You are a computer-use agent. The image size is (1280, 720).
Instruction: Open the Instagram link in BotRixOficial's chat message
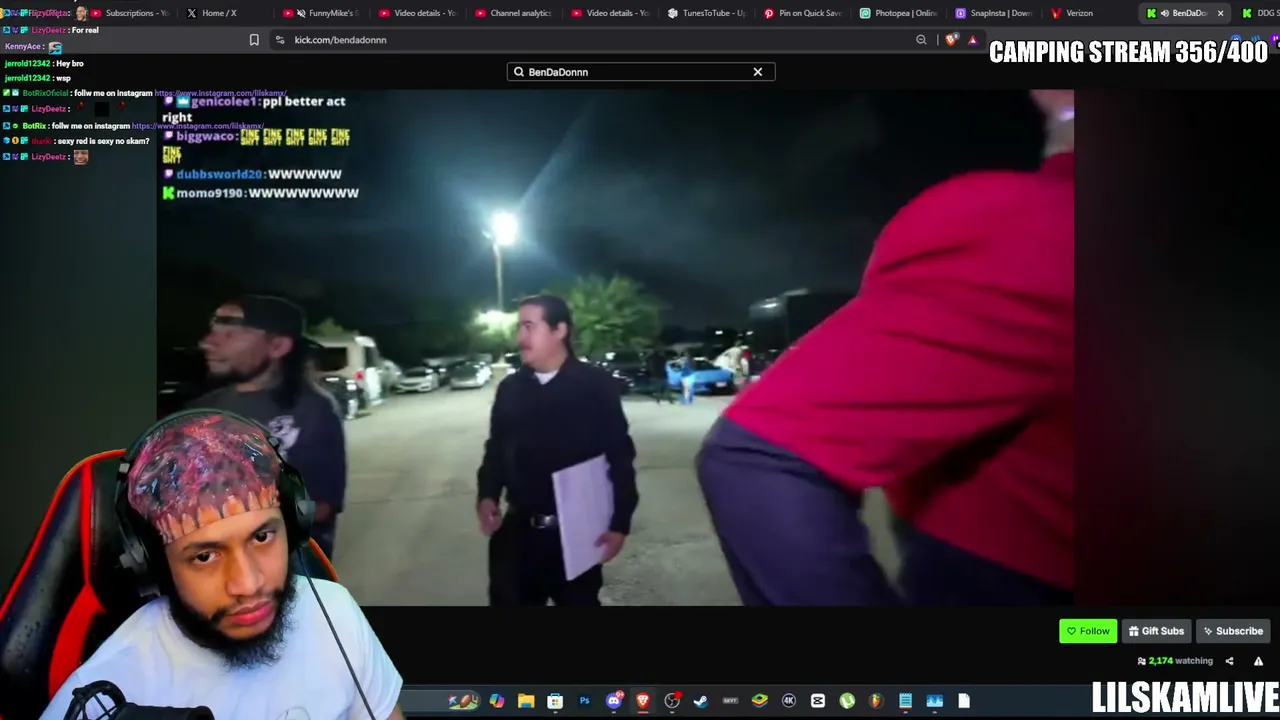(221, 93)
